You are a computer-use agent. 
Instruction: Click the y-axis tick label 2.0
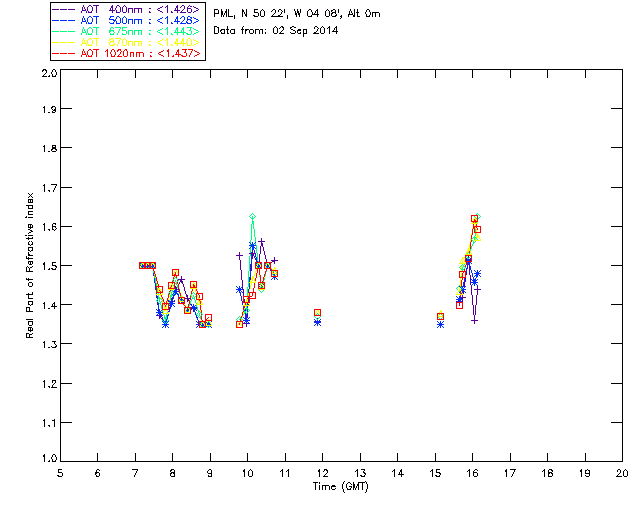[49, 74]
